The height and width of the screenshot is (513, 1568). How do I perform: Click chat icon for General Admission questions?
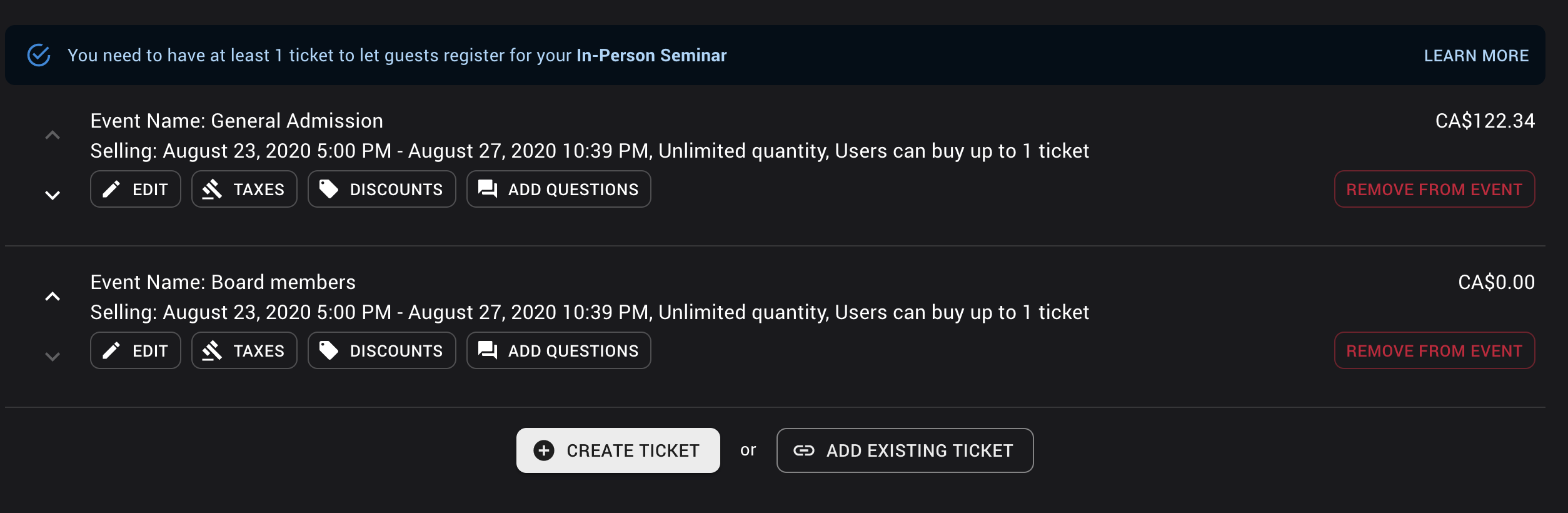[x=488, y=189]
